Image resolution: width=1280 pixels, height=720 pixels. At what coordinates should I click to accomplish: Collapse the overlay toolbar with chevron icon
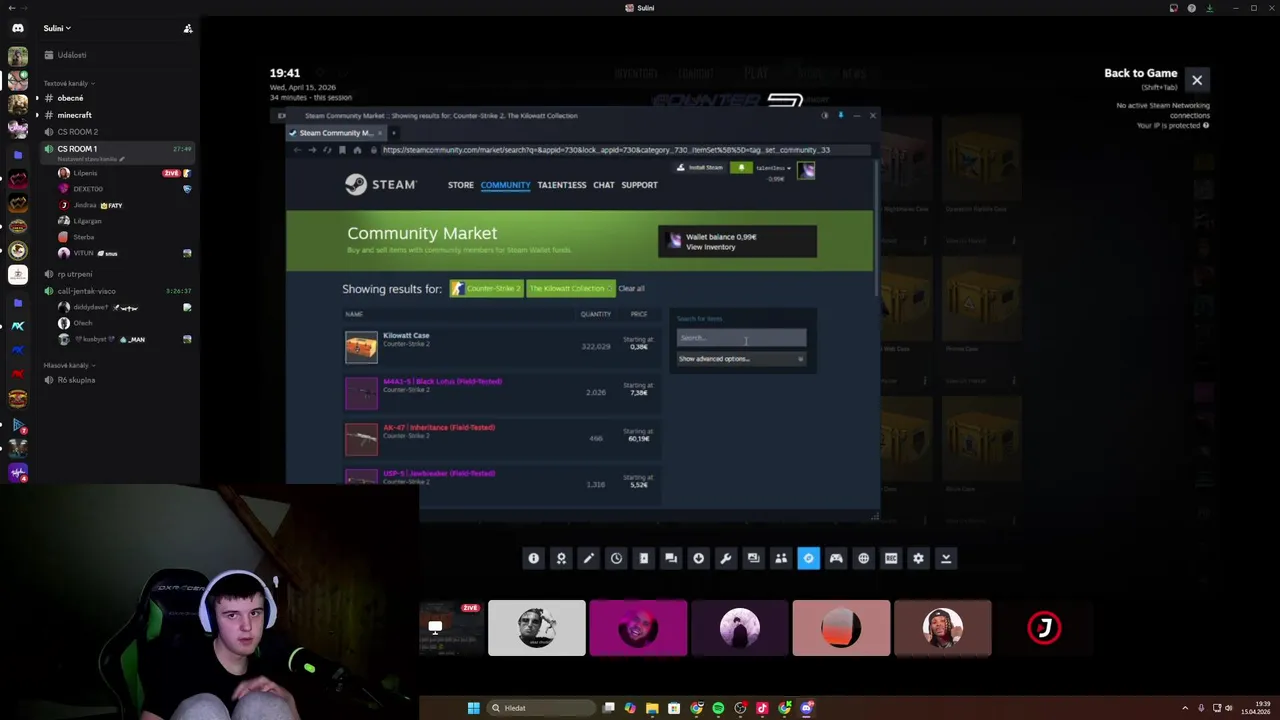[x=946, y=558]
